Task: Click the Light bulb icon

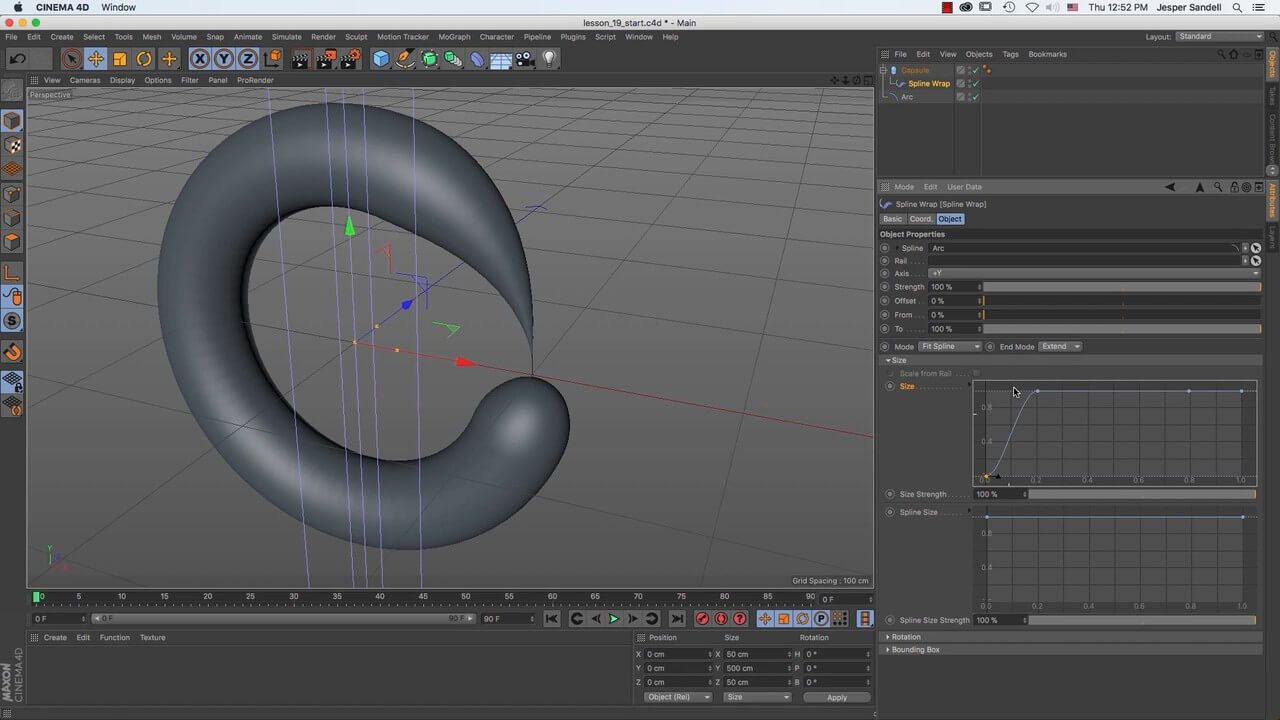Action: (549, 59)
